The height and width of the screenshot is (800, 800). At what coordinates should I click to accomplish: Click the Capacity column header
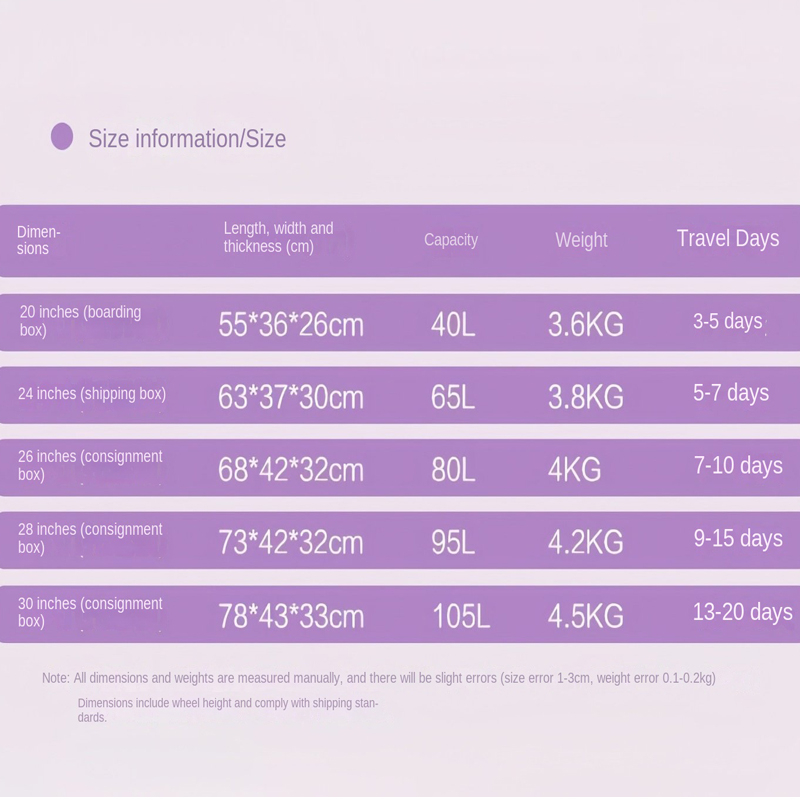click(x=451, y=240)
